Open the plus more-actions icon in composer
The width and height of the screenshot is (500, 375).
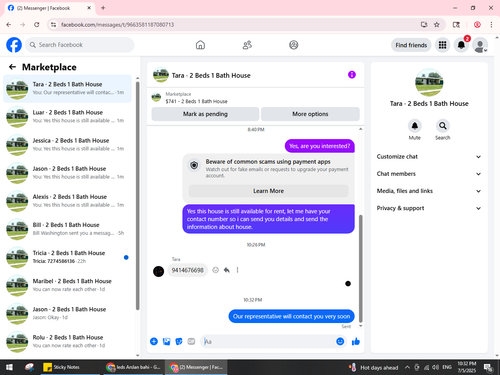pos(154,341)
